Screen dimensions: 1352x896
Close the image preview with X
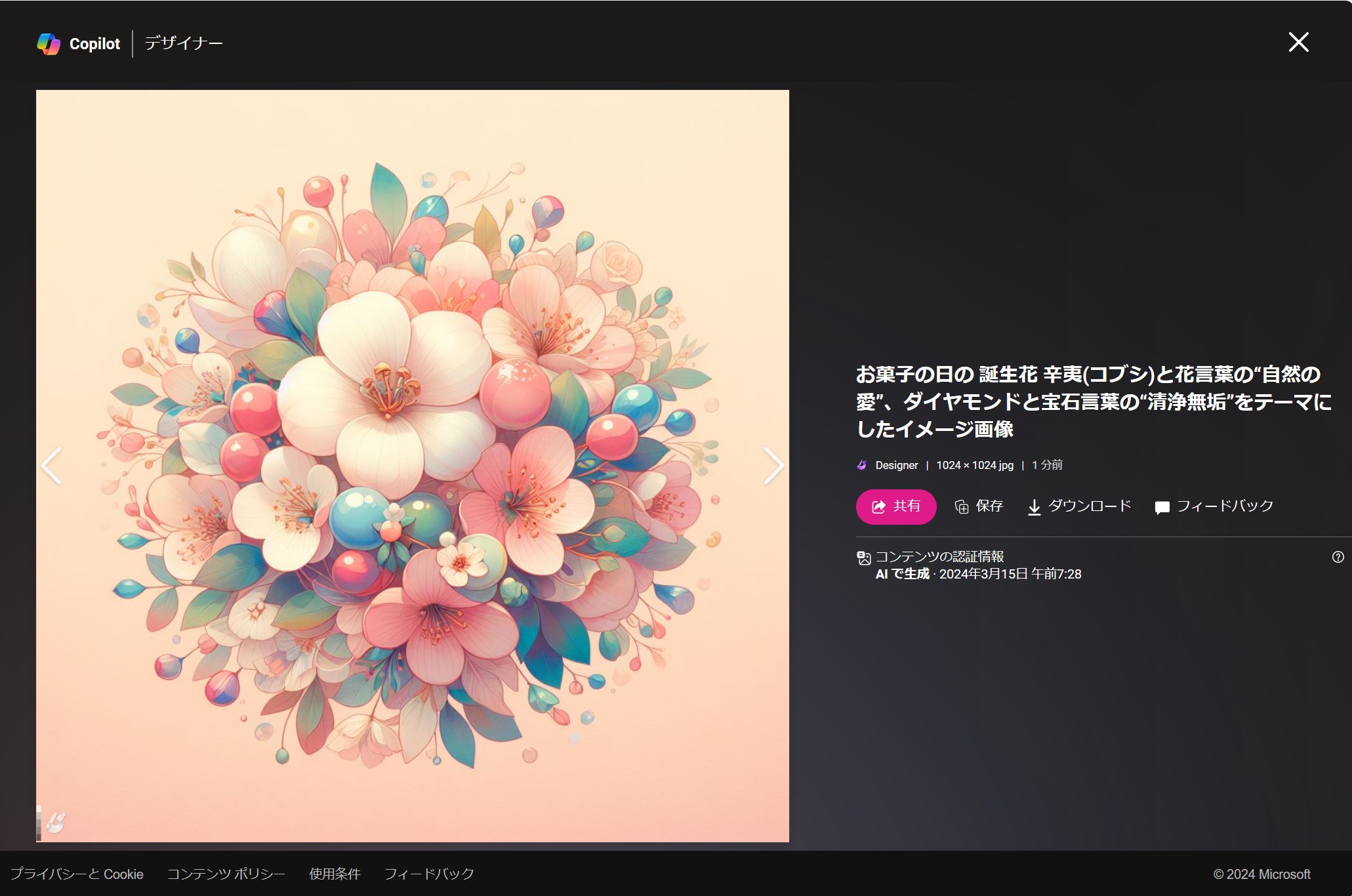click(x=1298, y=42)
